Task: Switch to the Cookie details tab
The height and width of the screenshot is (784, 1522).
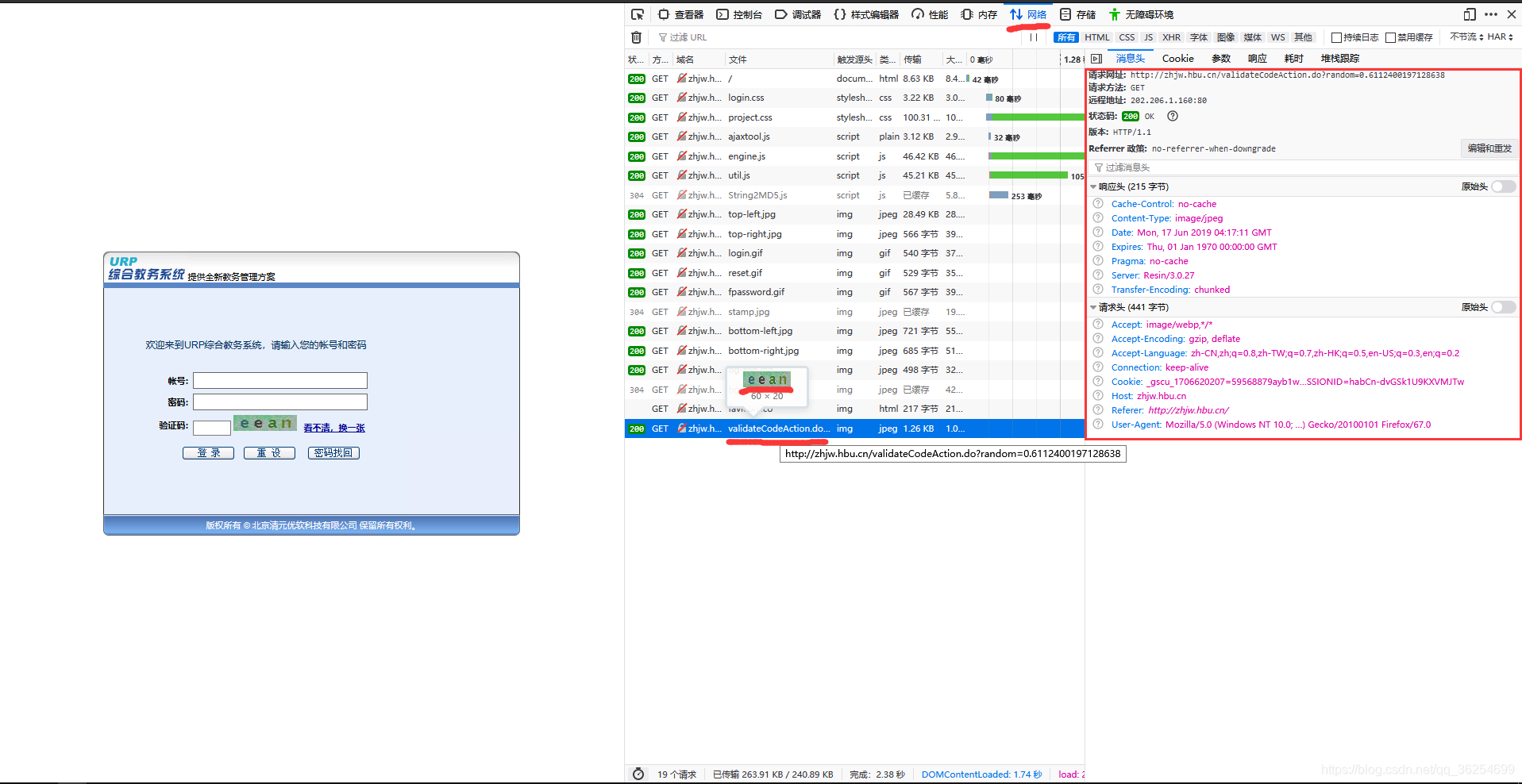Action: [1177, 59]
